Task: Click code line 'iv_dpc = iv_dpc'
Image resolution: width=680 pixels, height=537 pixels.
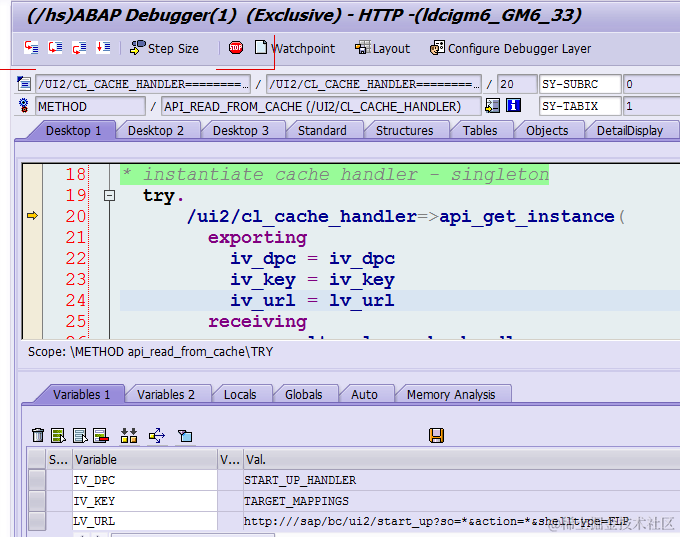Action: coord(313,259)
